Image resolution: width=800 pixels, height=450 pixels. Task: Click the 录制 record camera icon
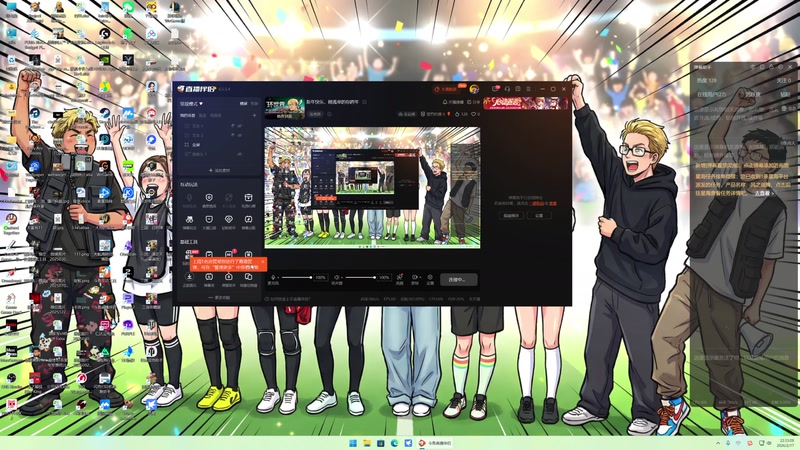(415, 279)
